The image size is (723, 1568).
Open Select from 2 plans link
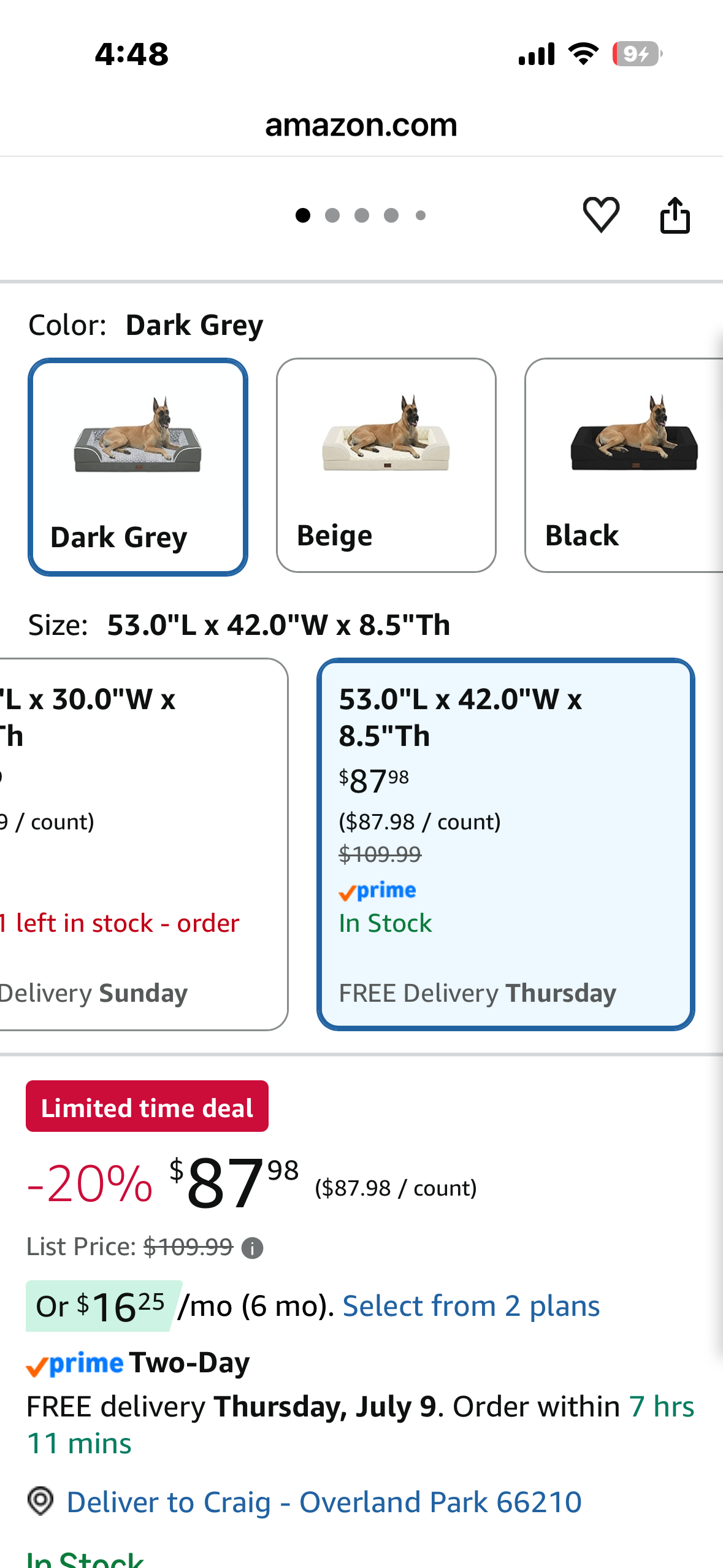tap(471, 1306)
